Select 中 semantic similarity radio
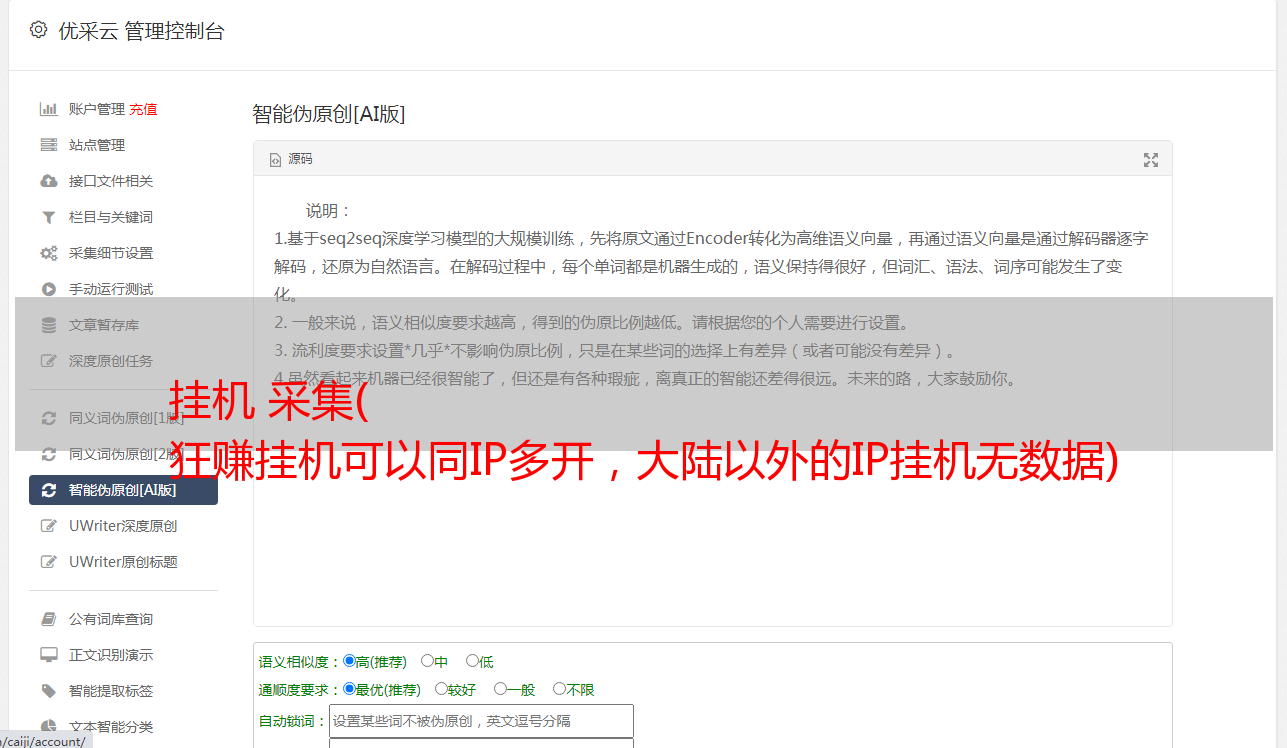Screen dimensions: 1287x748 [427, 661]
